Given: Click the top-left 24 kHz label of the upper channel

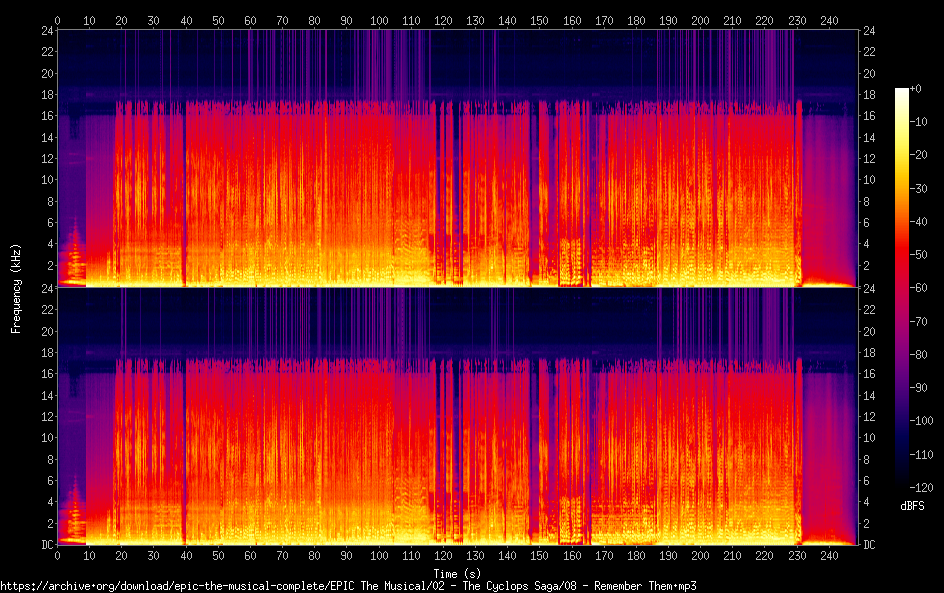Looking at the screenshot, I should tap(46, 31).
